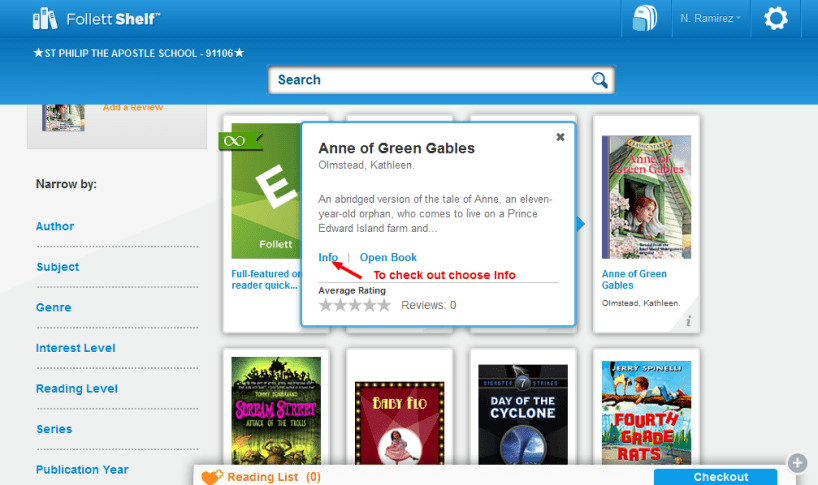Click the Info link in popup
Image resolution: width=818 pixels, height=485 pixels.
click(x=328, y=257)
